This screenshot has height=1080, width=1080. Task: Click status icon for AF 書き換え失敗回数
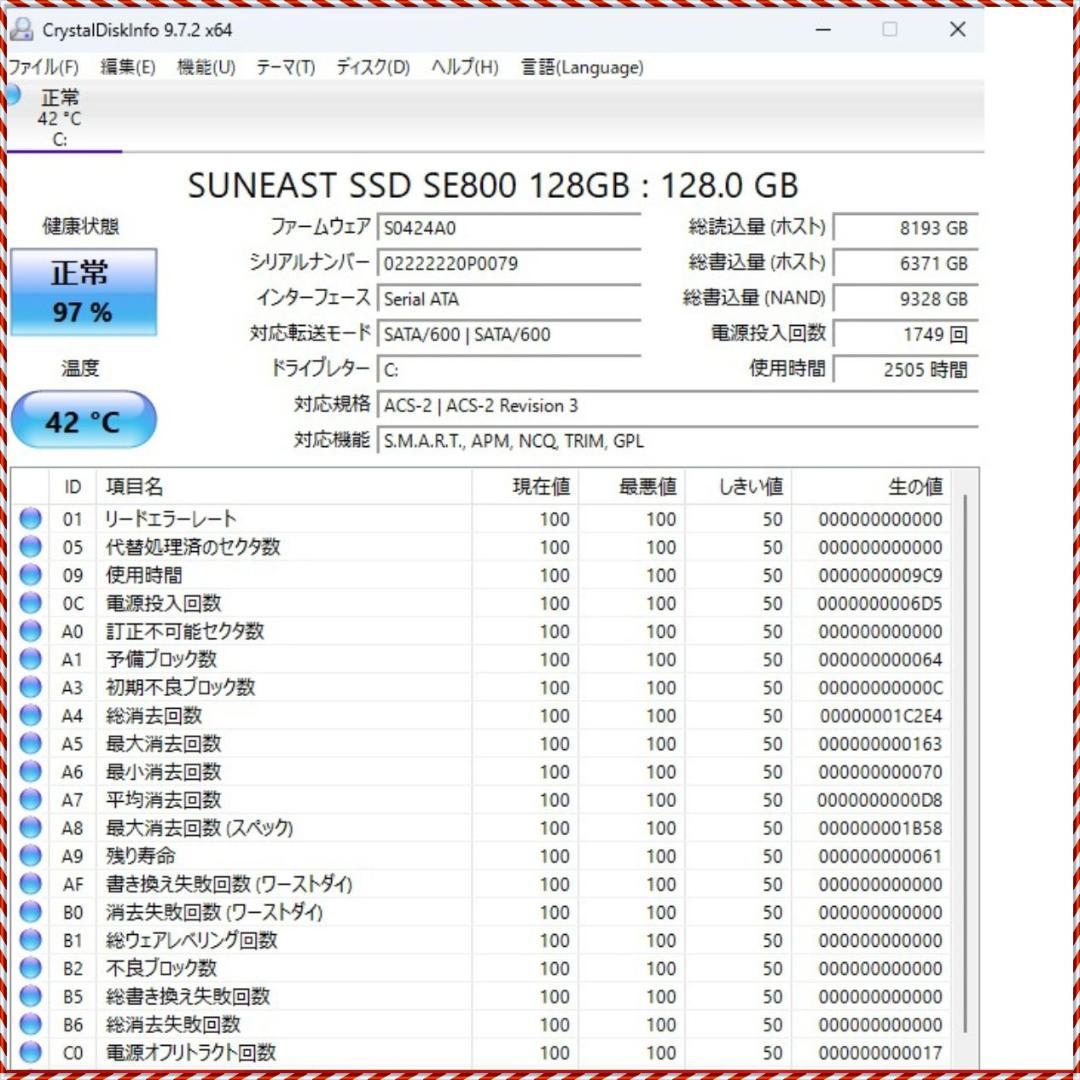pos(30,884)
